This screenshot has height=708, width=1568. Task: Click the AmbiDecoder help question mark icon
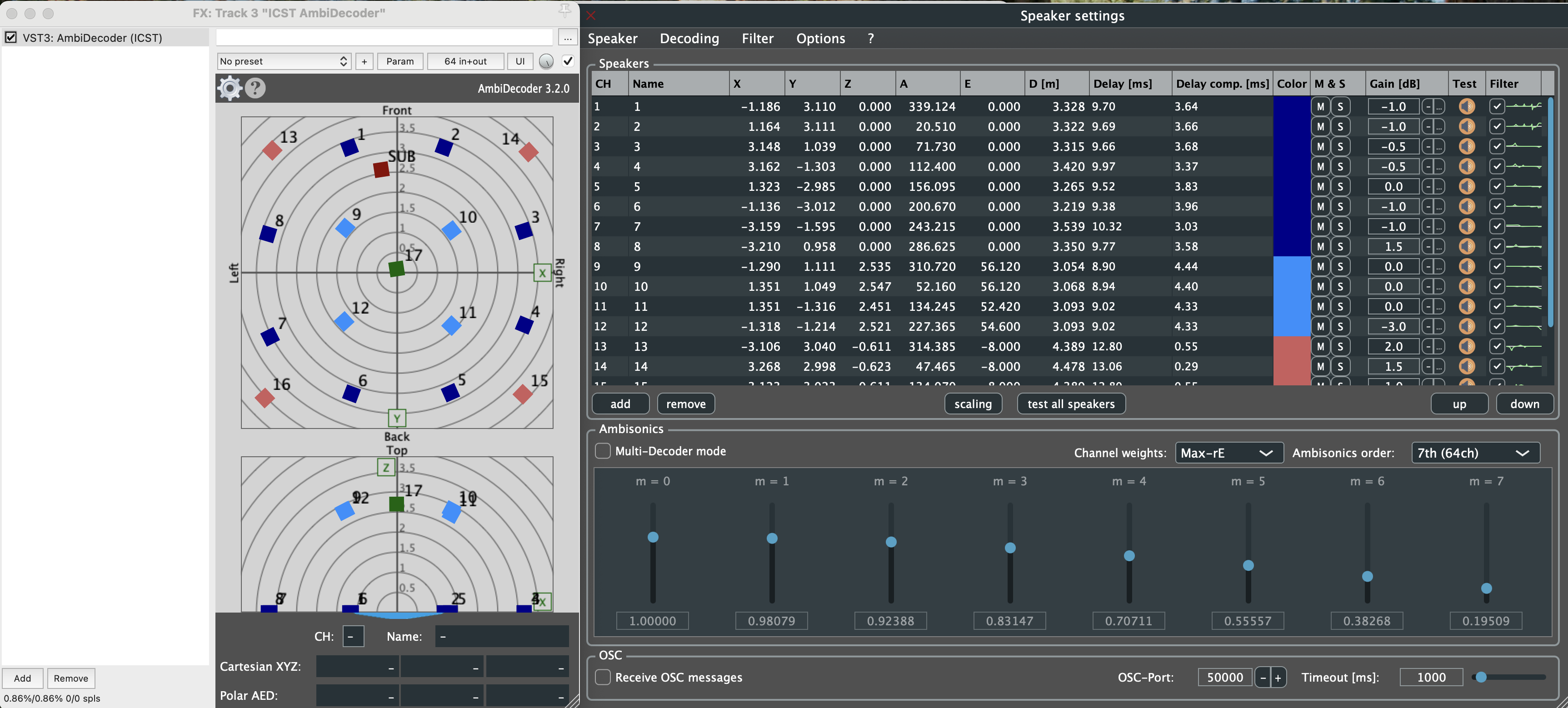[255, 88]
